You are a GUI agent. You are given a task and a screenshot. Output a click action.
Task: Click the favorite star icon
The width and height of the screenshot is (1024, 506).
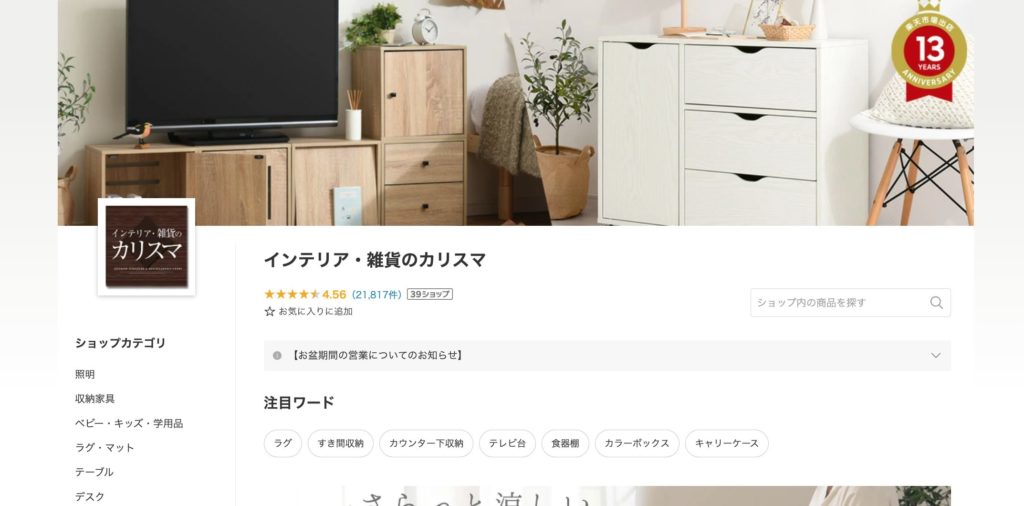pos(270,311)
